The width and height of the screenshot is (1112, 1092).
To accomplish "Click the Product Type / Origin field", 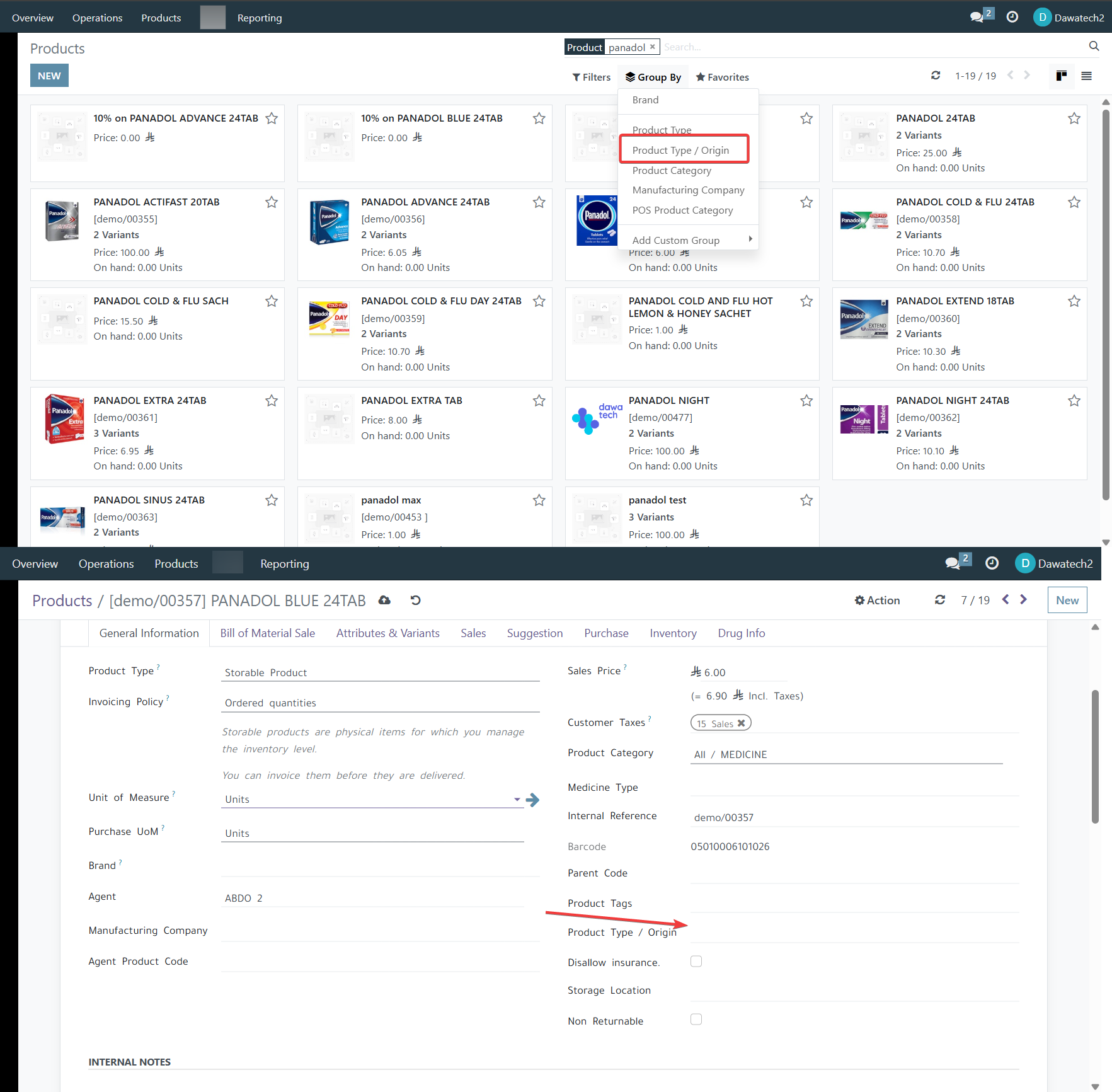I will tap(854, 933).
